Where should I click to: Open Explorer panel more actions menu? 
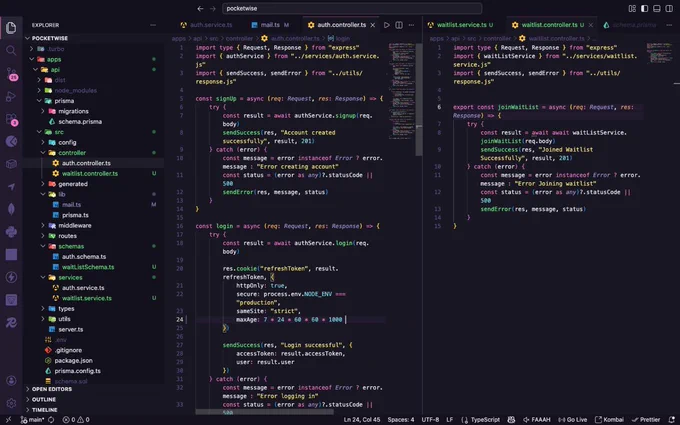[x=153, y=25]
